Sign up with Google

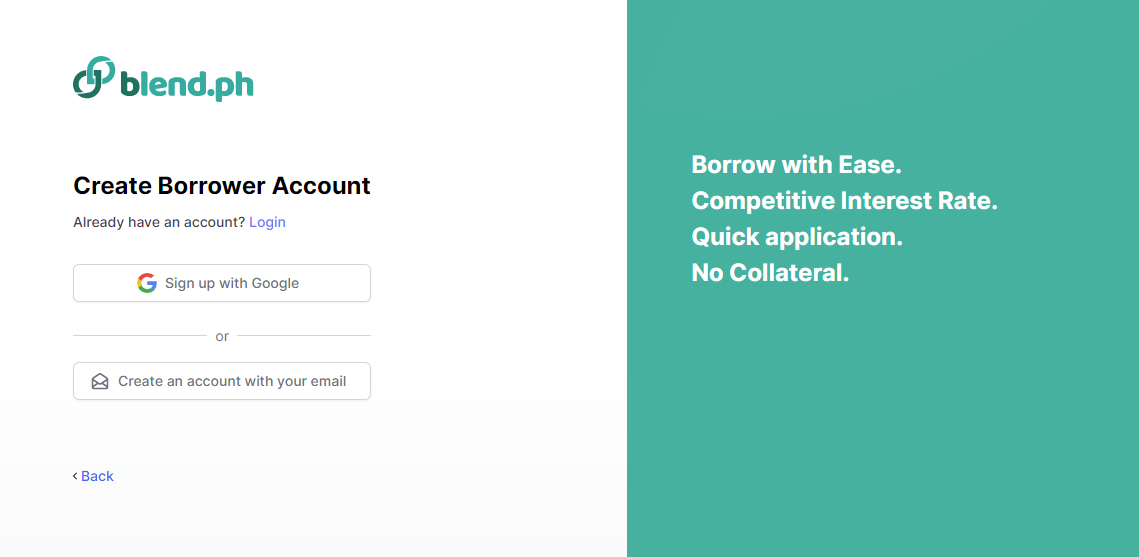click(x=222, y=283)
